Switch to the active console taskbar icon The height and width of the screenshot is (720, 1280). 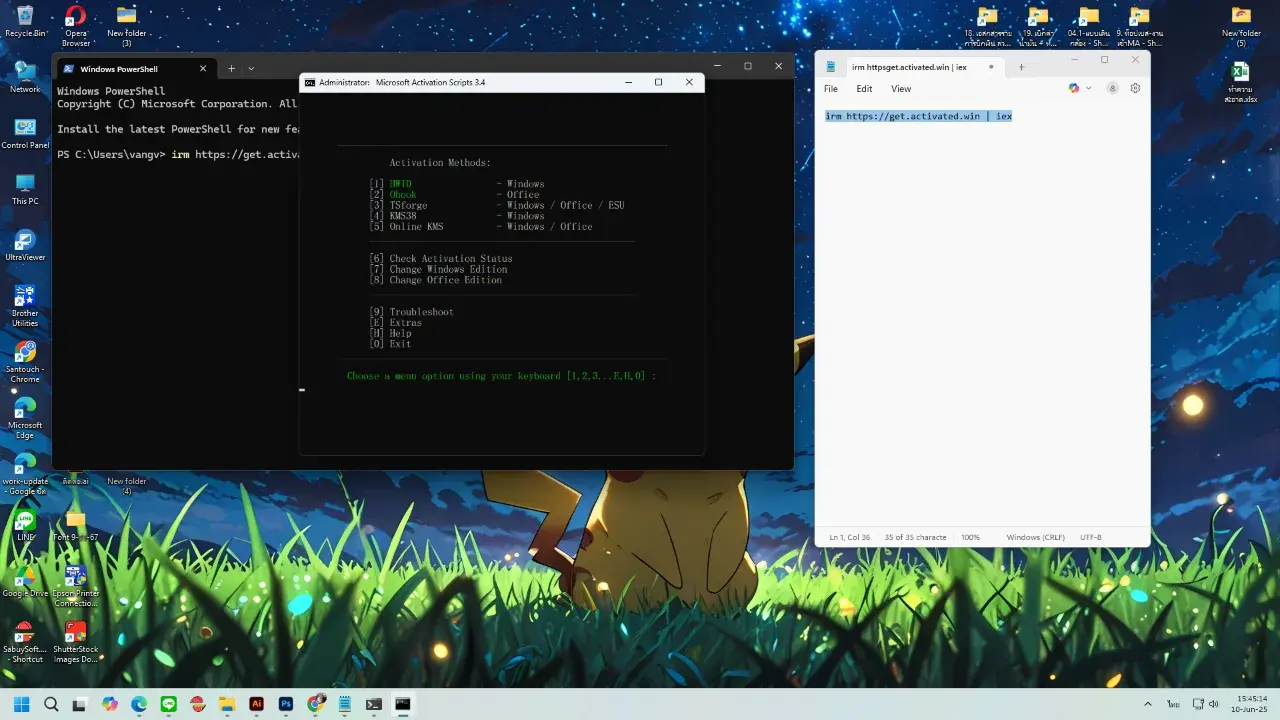[403, 704]
